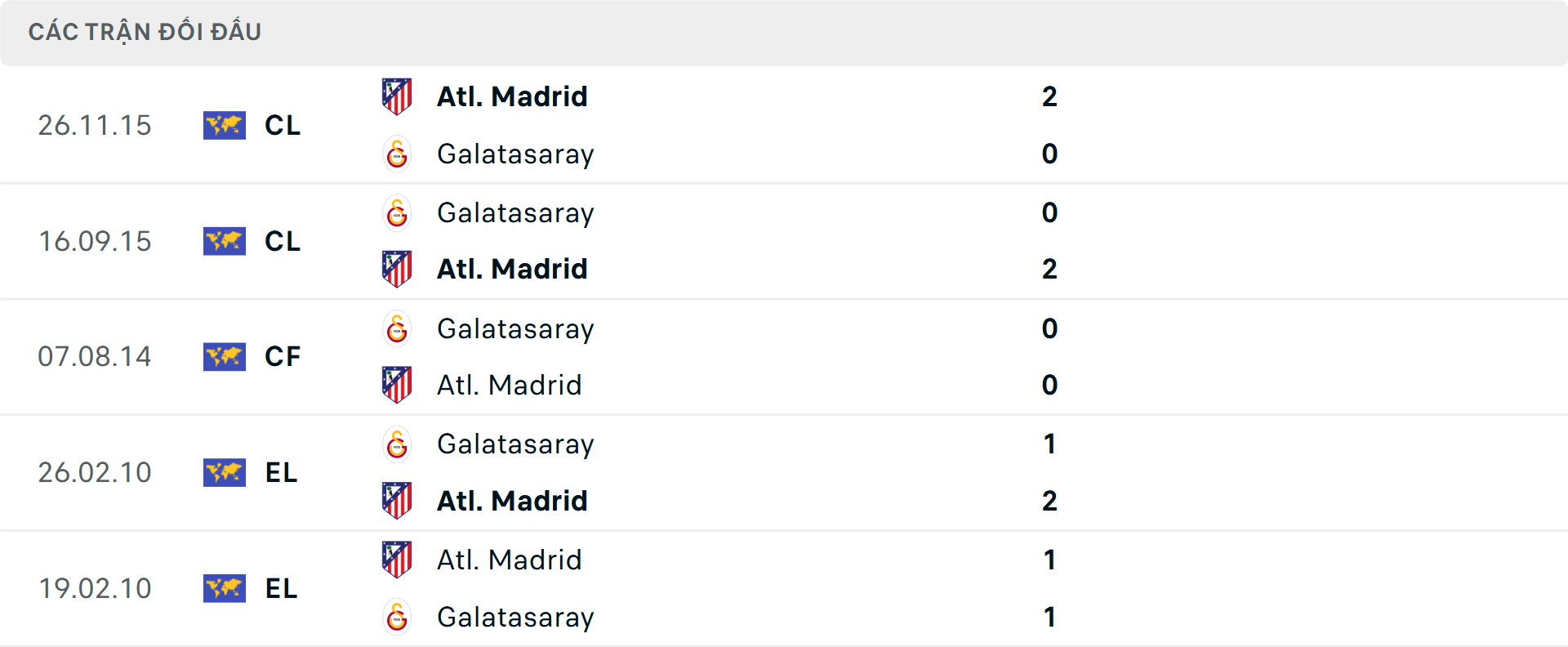Click the Galatasaray logo in the 16.09.15 match
Viewport: 1568px width, 647px height.
pos(397,212)
